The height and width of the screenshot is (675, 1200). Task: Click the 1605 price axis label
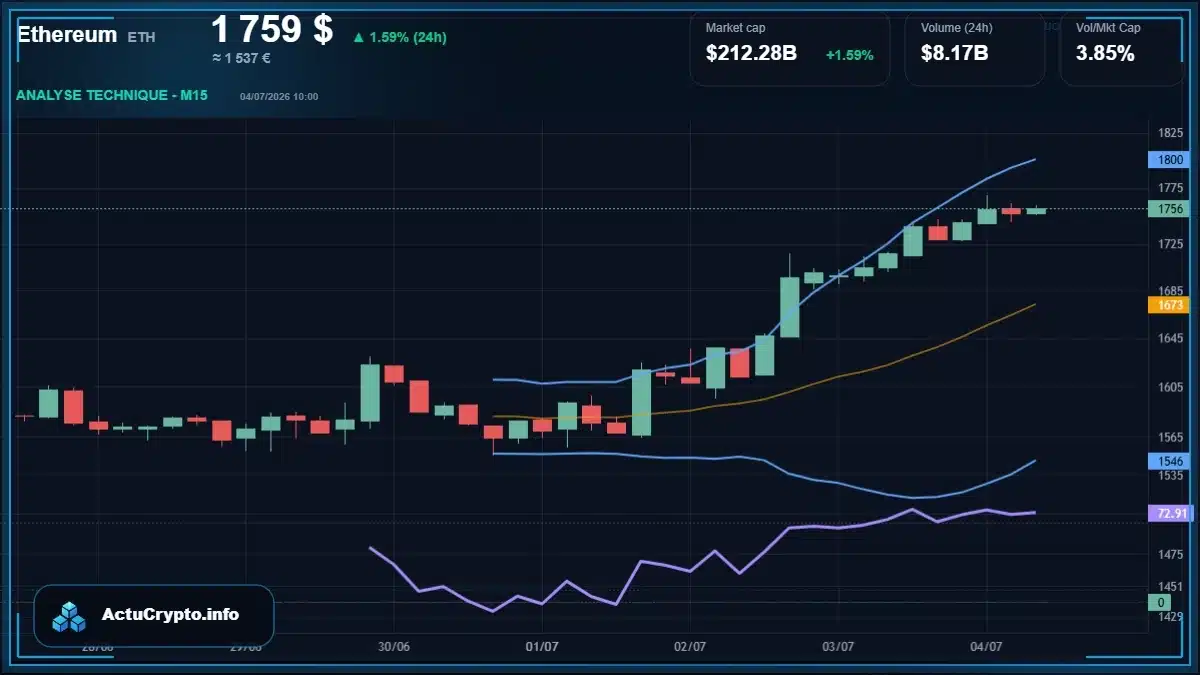(1170, 387)
